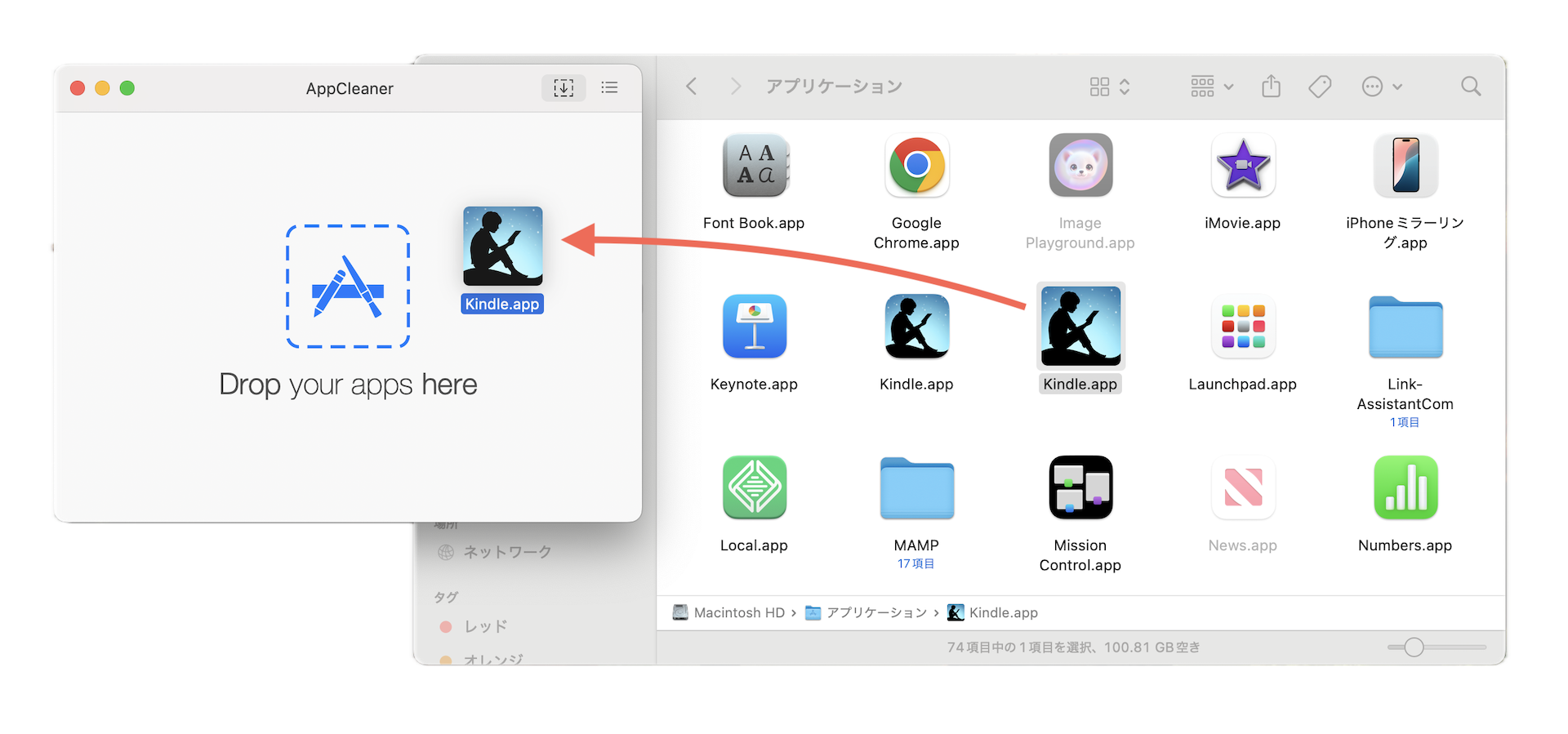Open Font Book.app icon in Finder
Screen dimensions: 1568x734
[x=754, y=167]
